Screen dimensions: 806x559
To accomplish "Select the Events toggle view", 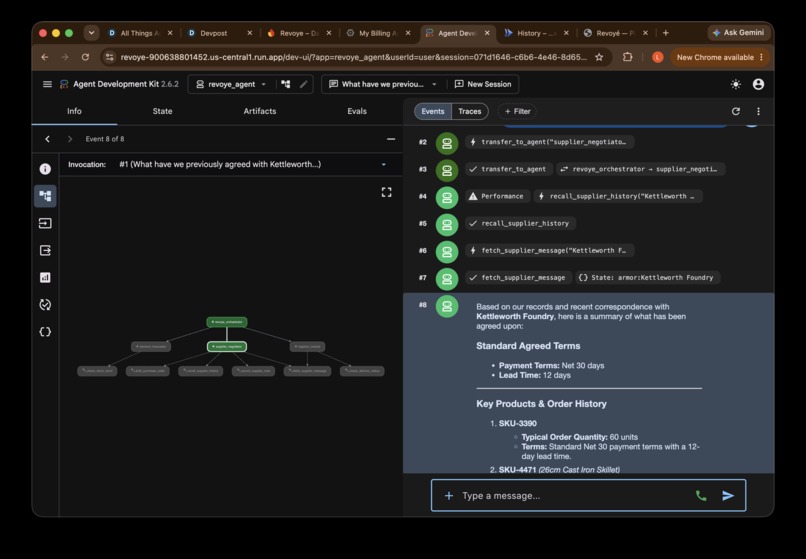I will point(433,111).
